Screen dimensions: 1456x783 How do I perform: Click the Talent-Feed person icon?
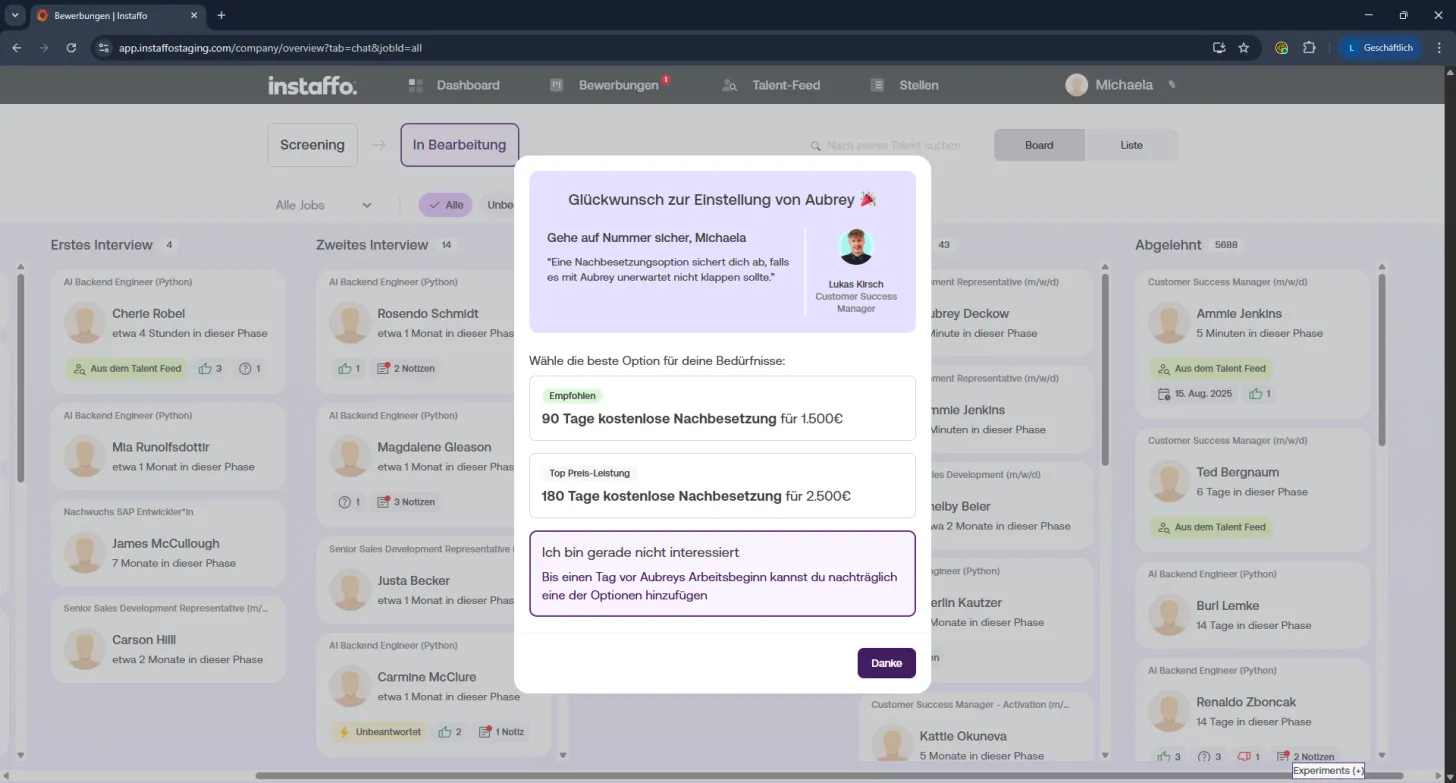point(730,85)
